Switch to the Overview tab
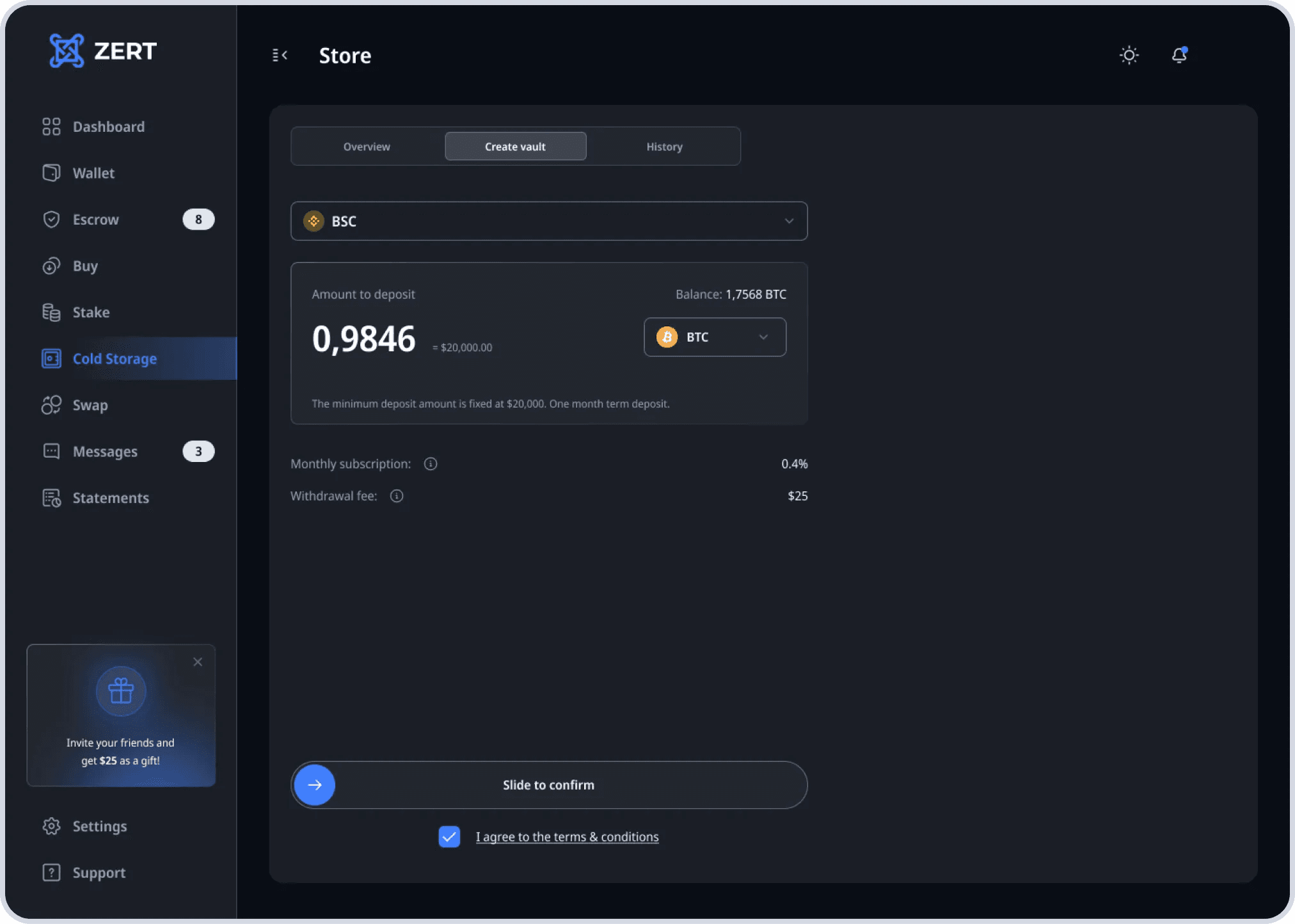The width and height of the screenshot is (1295, 924). (367, 147)
